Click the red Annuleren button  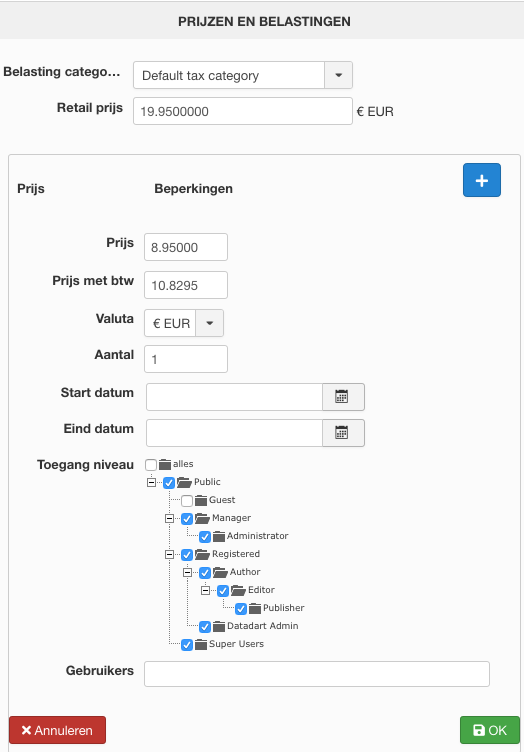coord(58,730)
